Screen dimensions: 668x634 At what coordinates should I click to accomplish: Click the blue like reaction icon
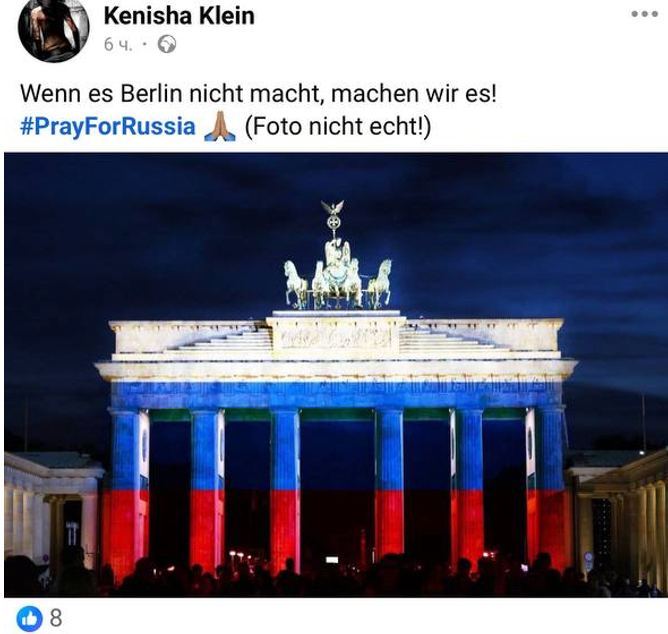coord(30,618)
